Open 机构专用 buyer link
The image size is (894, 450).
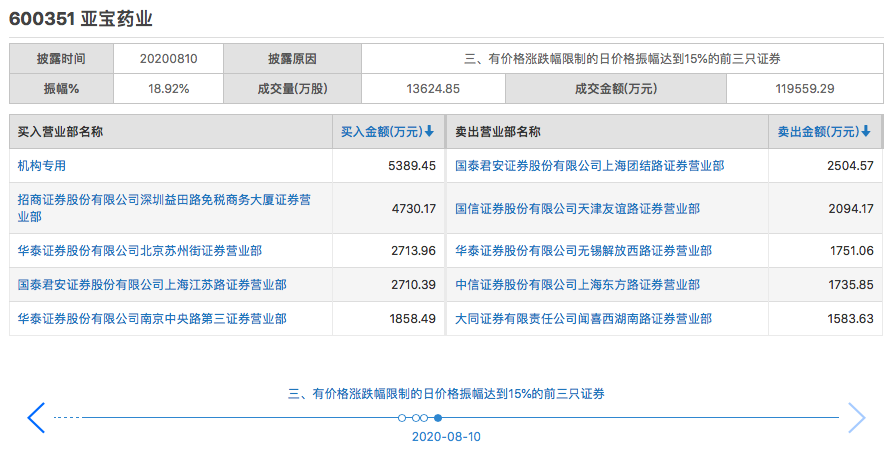[42, 166]
